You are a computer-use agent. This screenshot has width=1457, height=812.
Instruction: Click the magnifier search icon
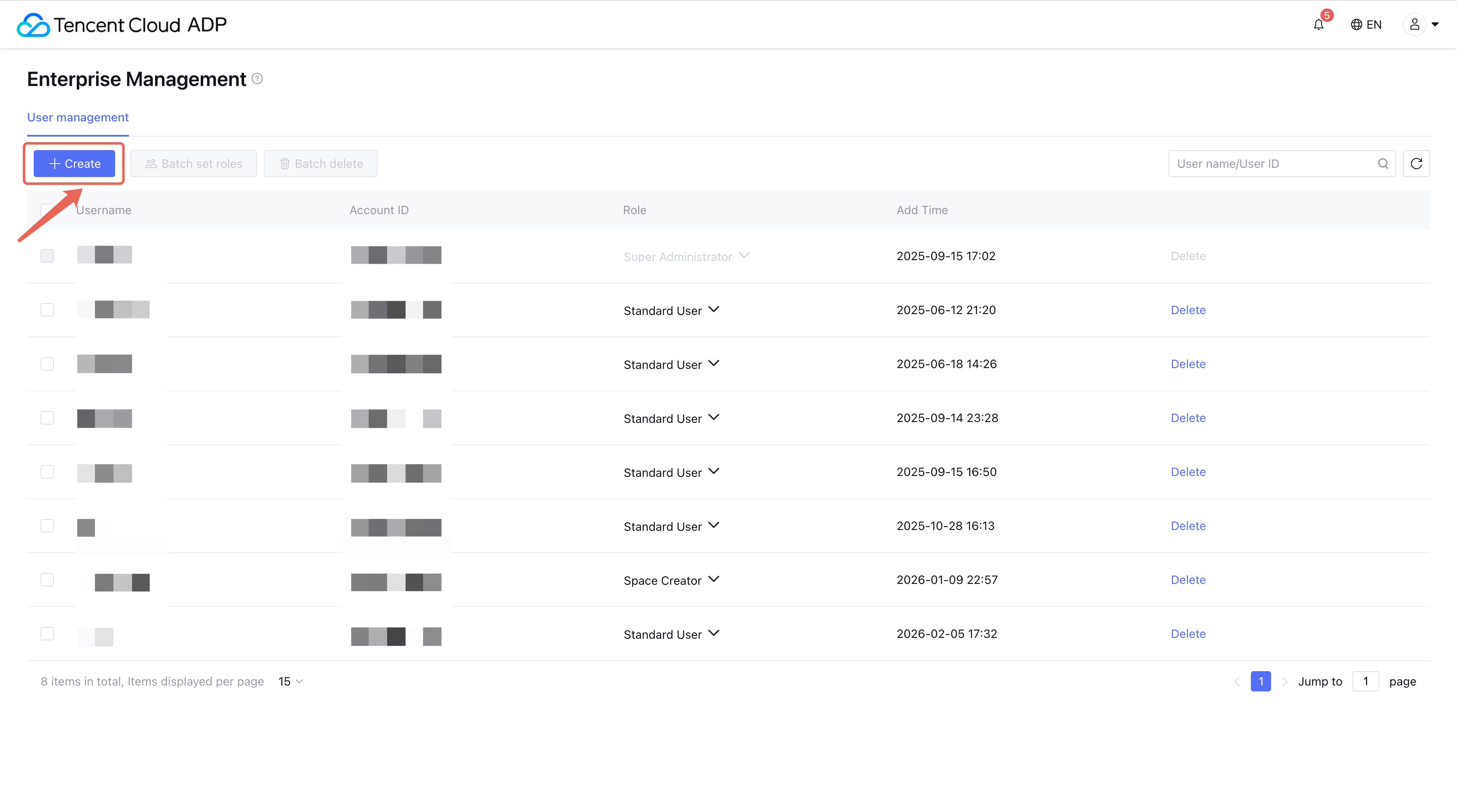pos(1383,164)
